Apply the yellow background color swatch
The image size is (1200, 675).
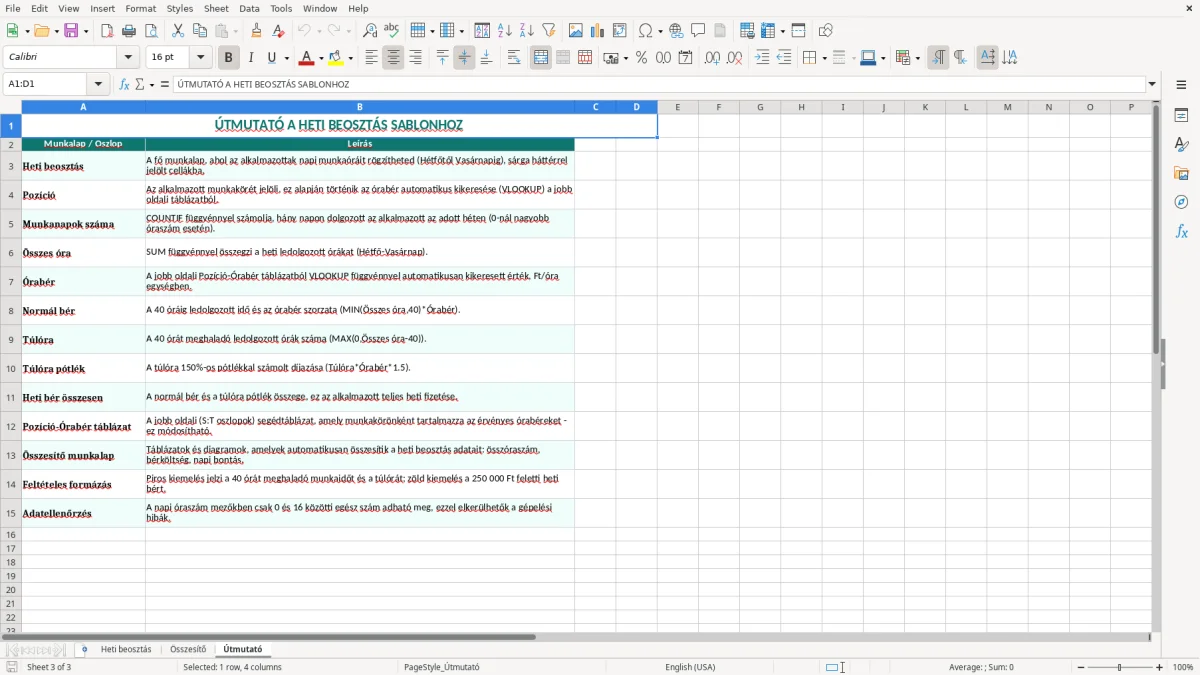[337, 58]
